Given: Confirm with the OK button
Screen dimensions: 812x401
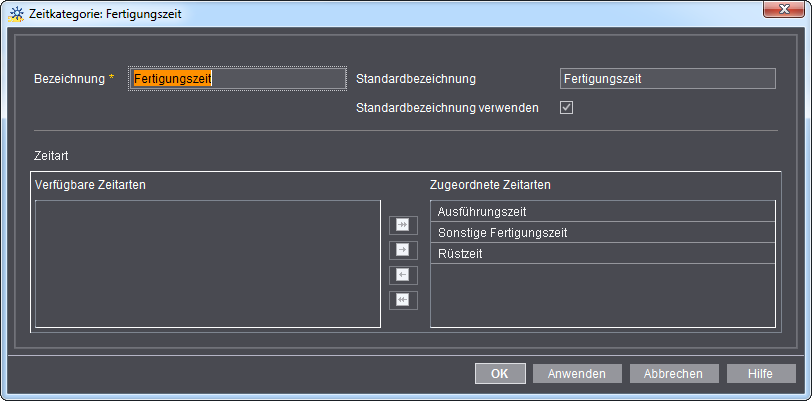Looking at the screenshot, I should coord(500,374).
